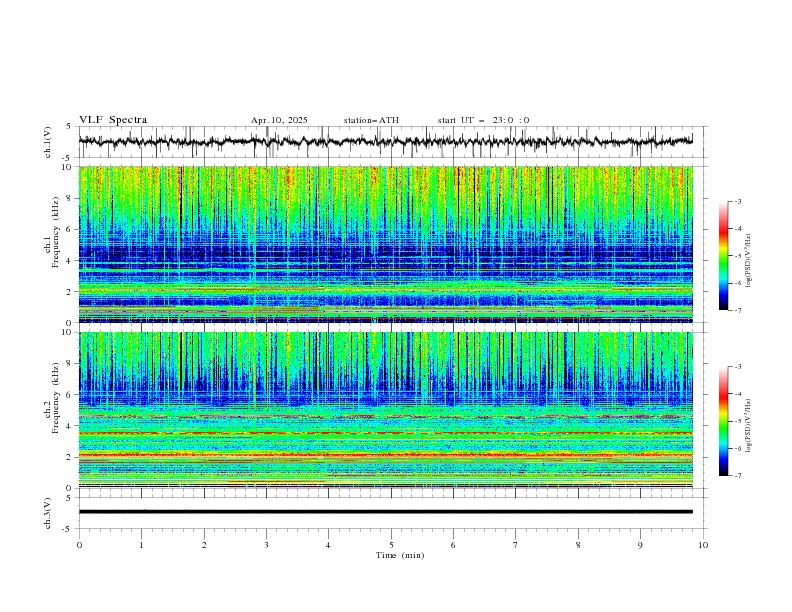Click the ch.2 spectrogram panel
This screenshot has width=792, height=612.
pyautogui.click(x=385, y=410)
